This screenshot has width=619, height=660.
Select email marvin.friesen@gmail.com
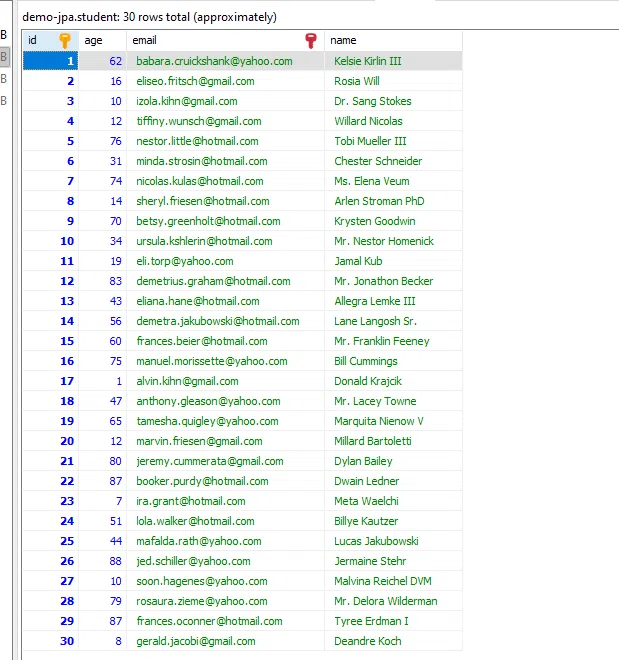(199, 441)
